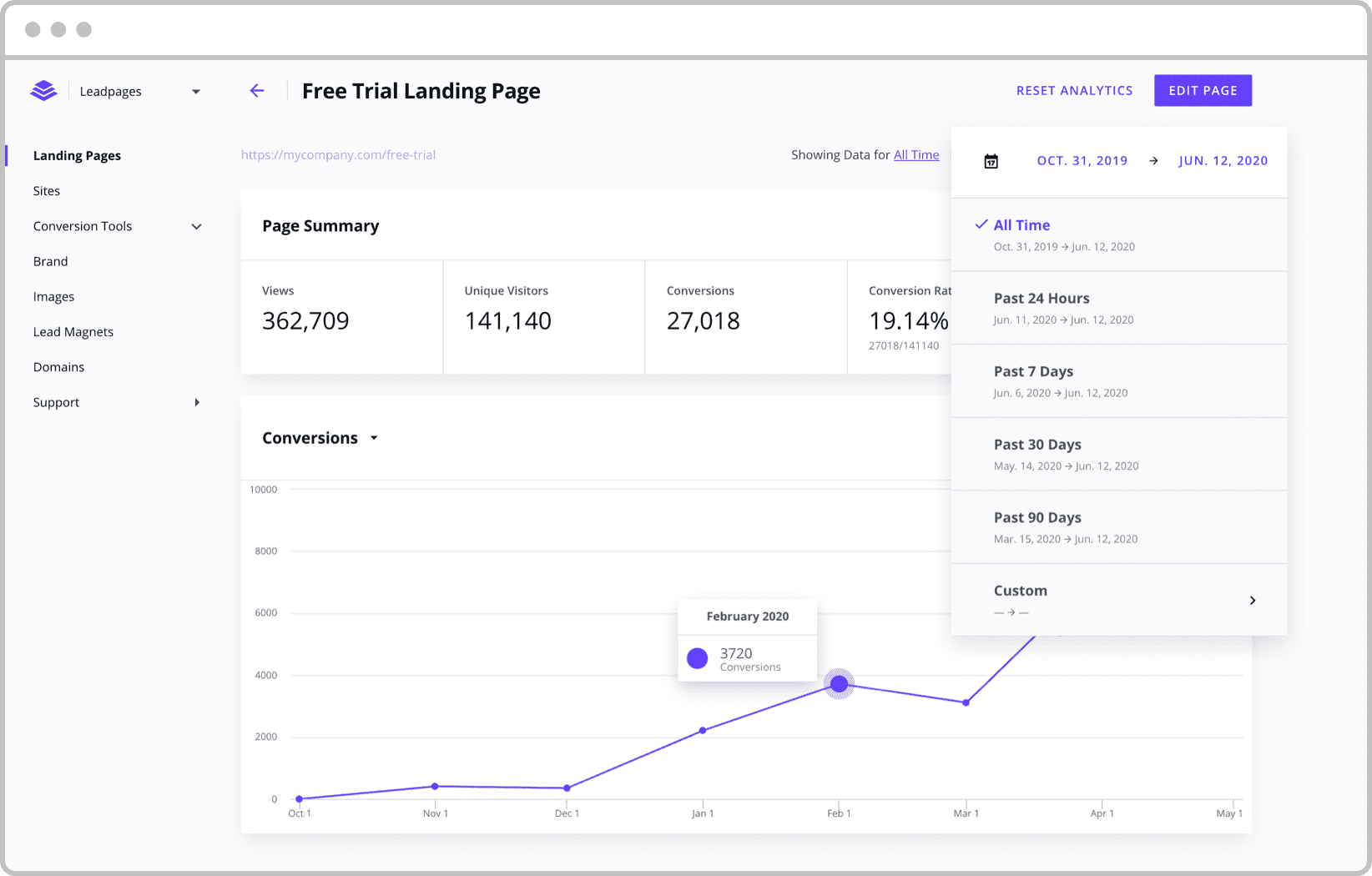Image resolution: width=1372 pixels, height=876 pixels.
Task: Open the Leadpages account dropdown arrow
Action: click(196, 92)
